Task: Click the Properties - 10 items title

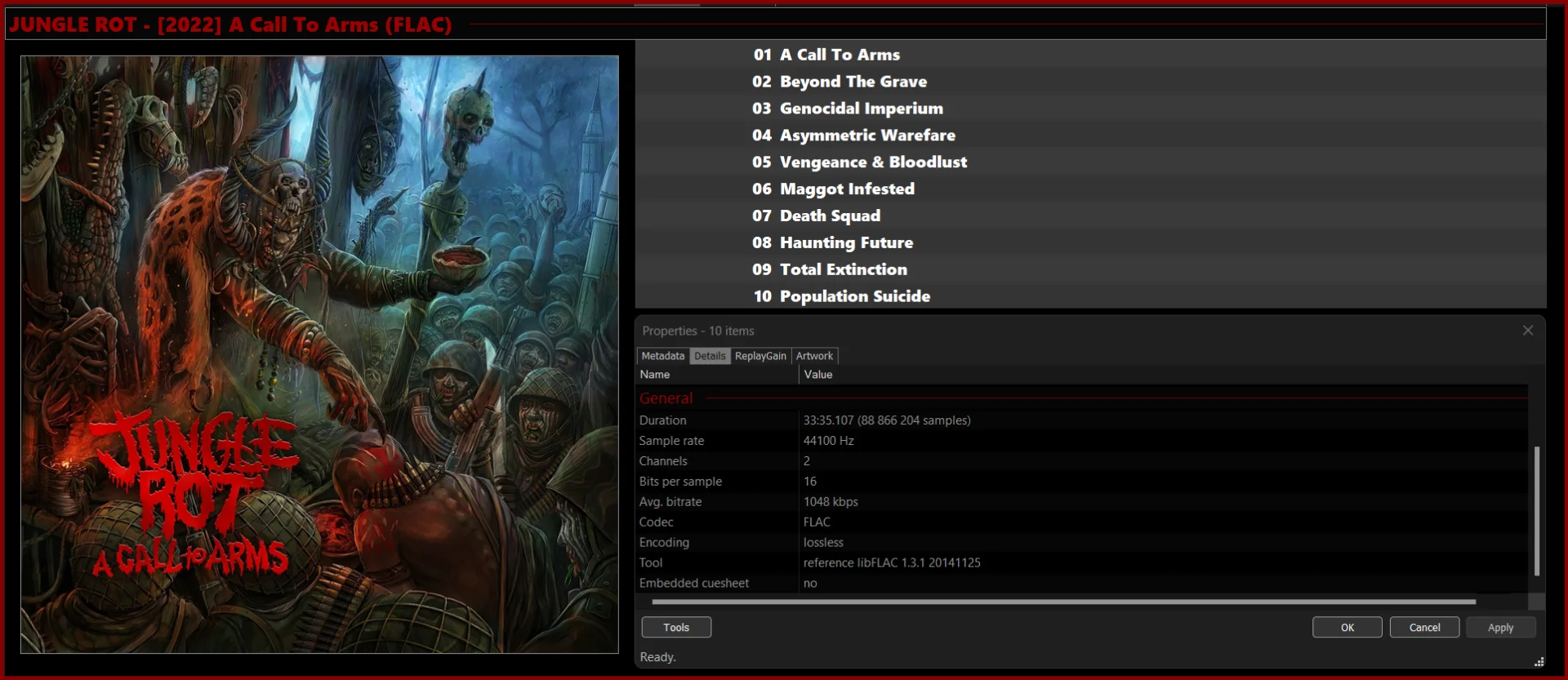Action: (x=697, y=331)
